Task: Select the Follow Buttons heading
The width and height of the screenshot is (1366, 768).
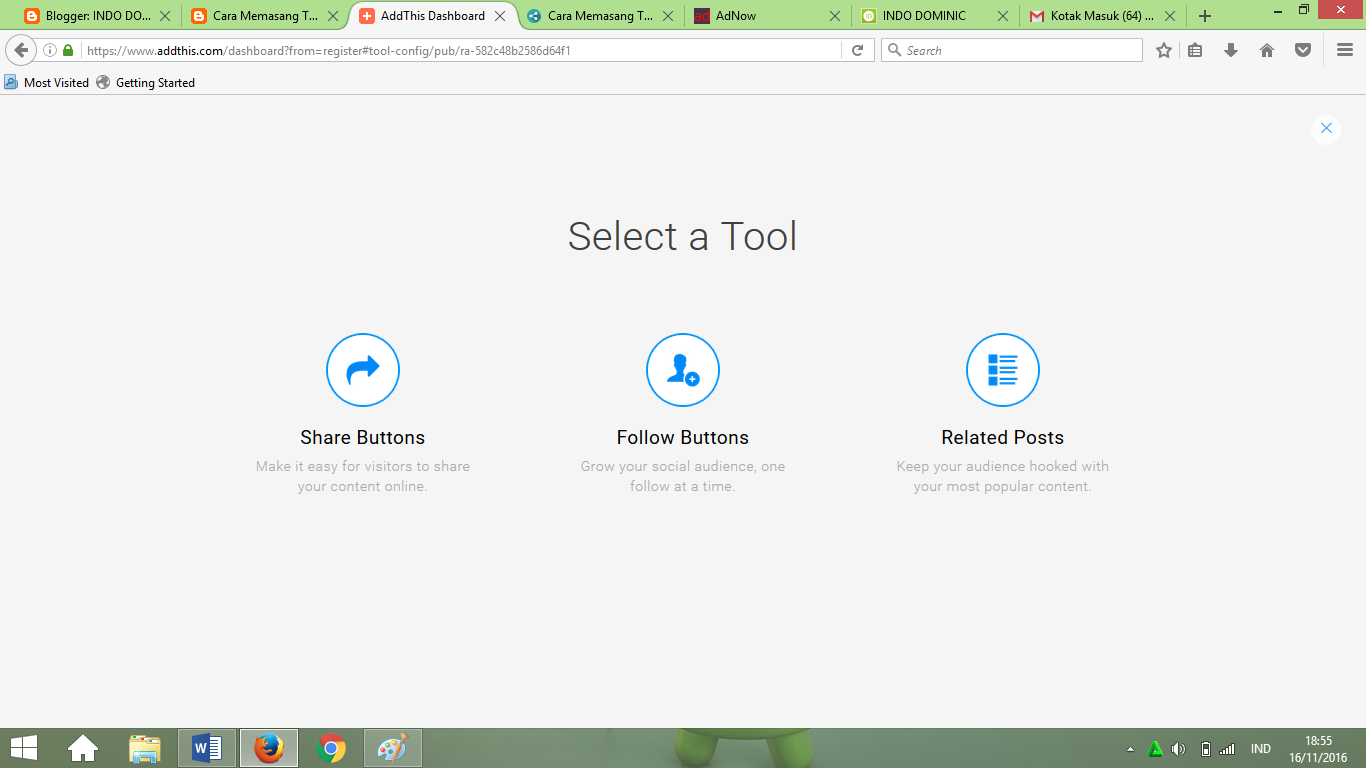Action: 683,437
